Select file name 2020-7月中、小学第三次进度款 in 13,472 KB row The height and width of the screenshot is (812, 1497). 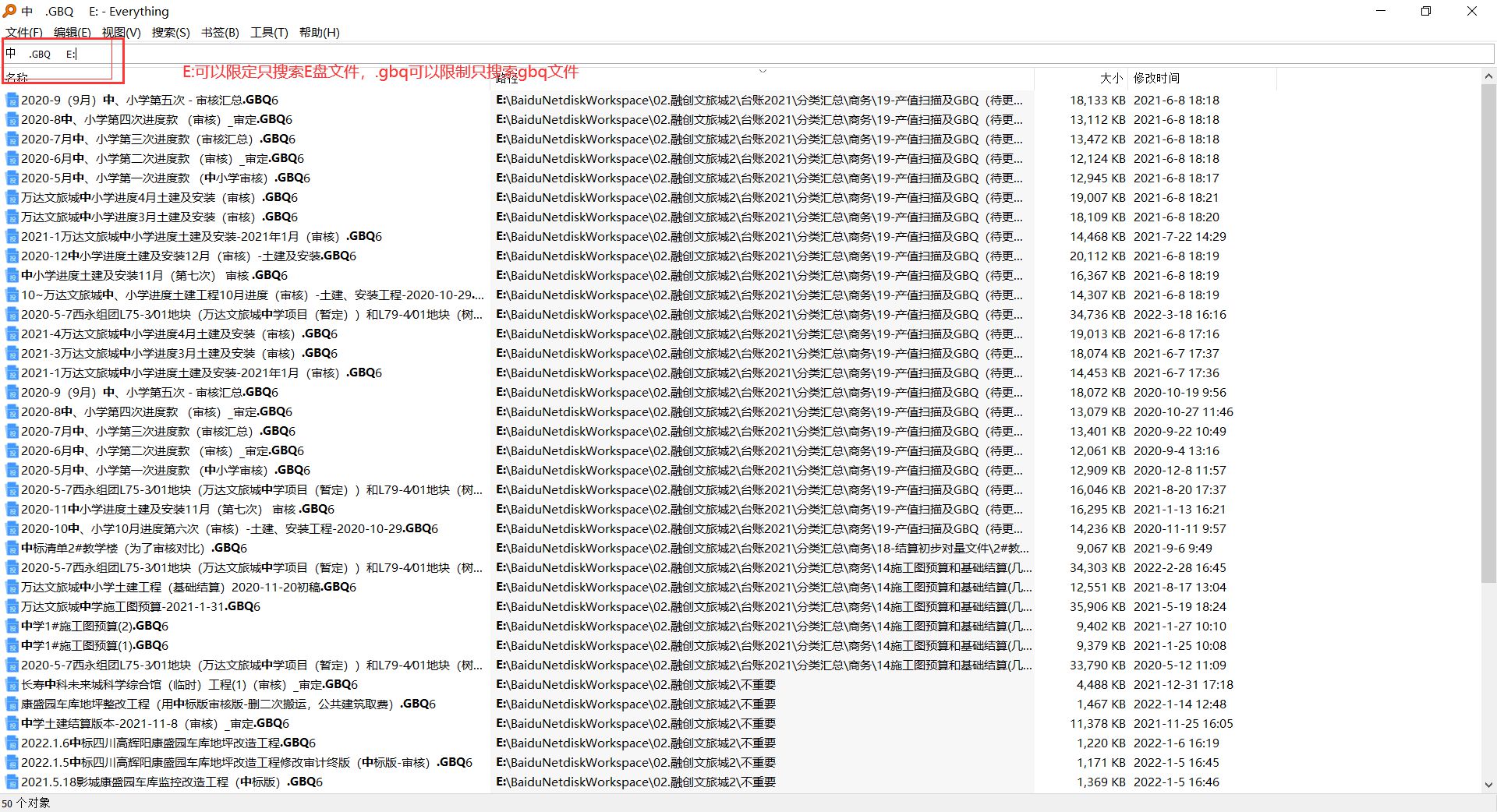158,139
